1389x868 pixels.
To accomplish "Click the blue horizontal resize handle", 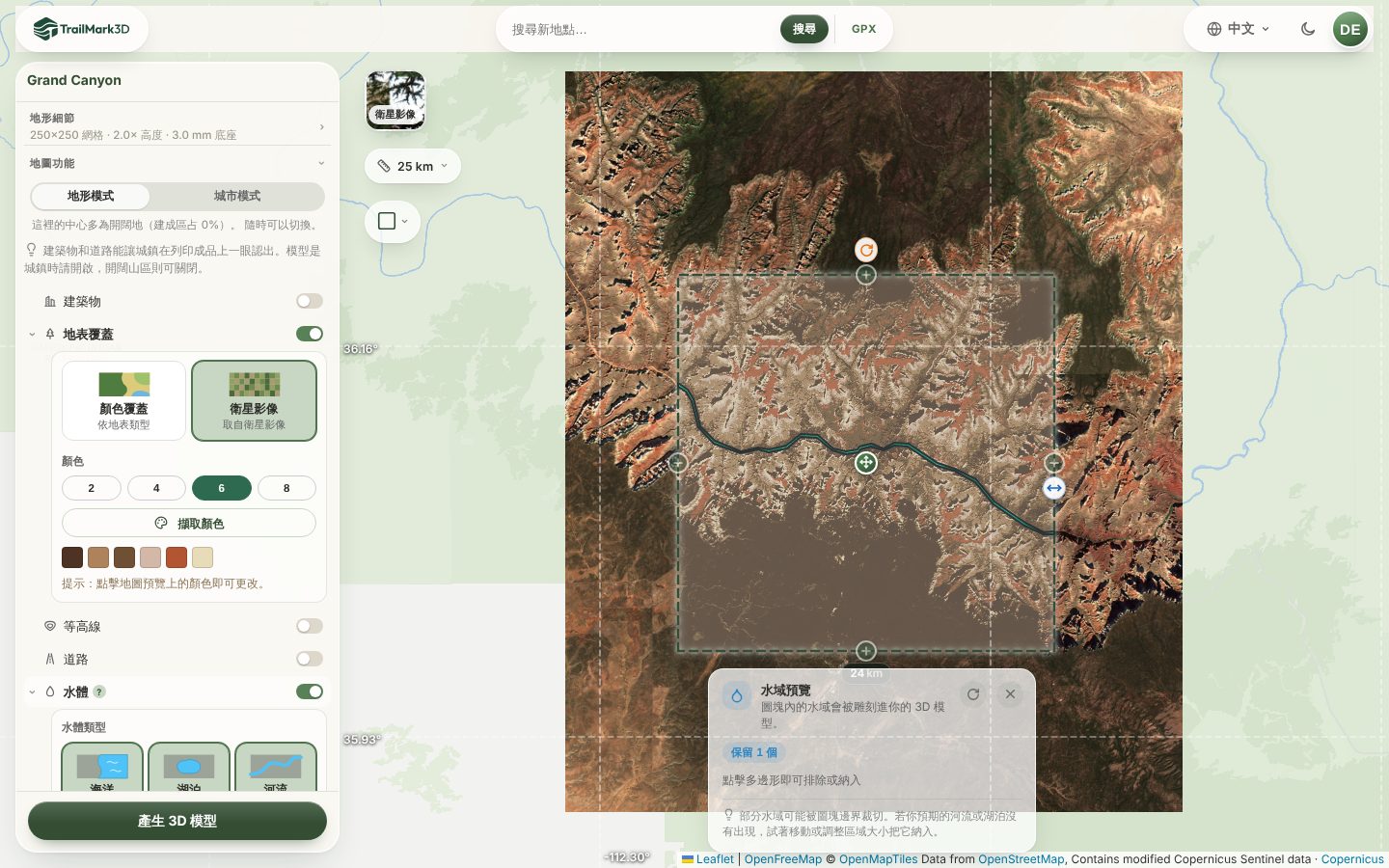I will (1054, 488).
